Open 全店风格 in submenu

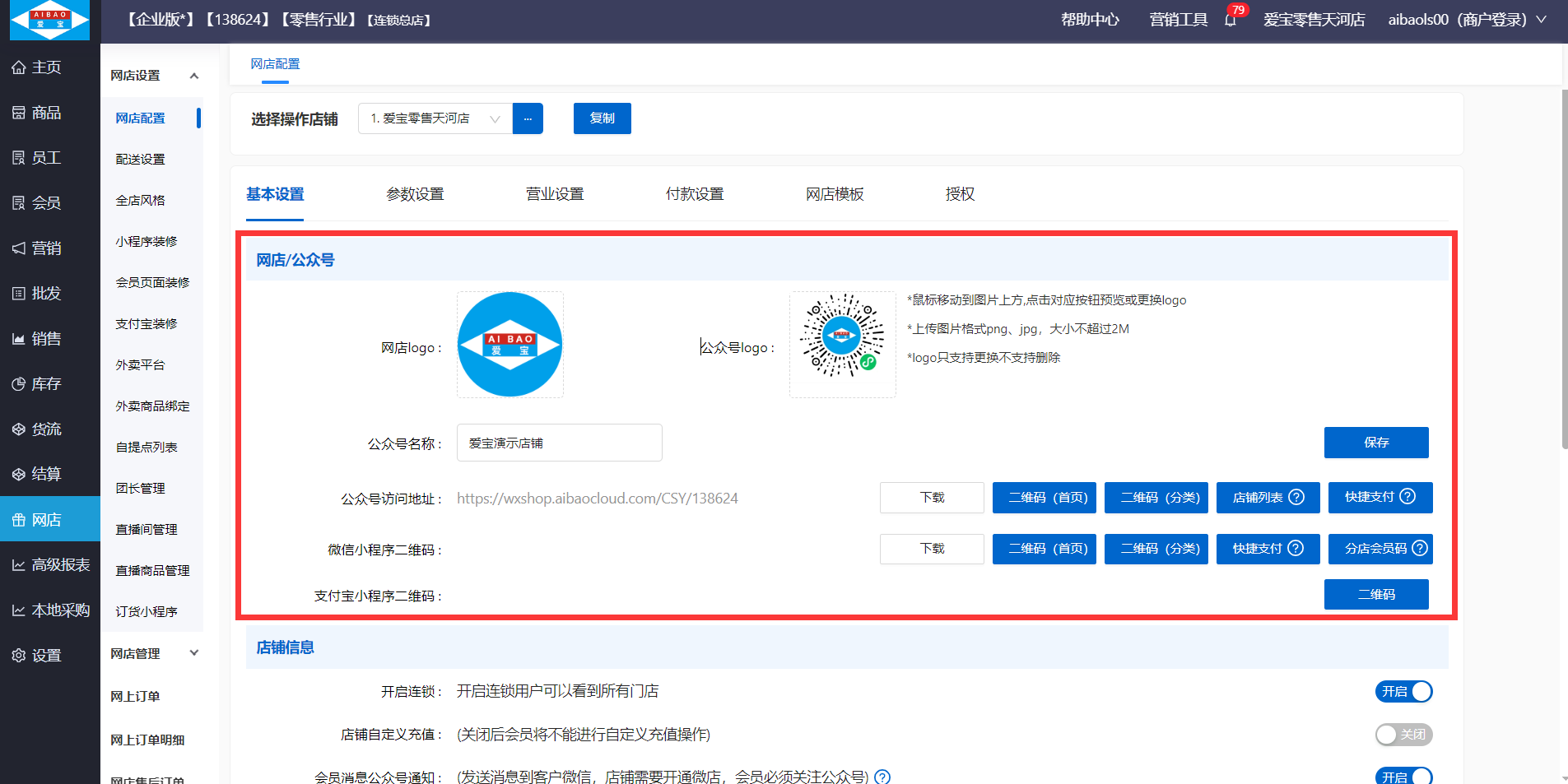tap(140, 201)
